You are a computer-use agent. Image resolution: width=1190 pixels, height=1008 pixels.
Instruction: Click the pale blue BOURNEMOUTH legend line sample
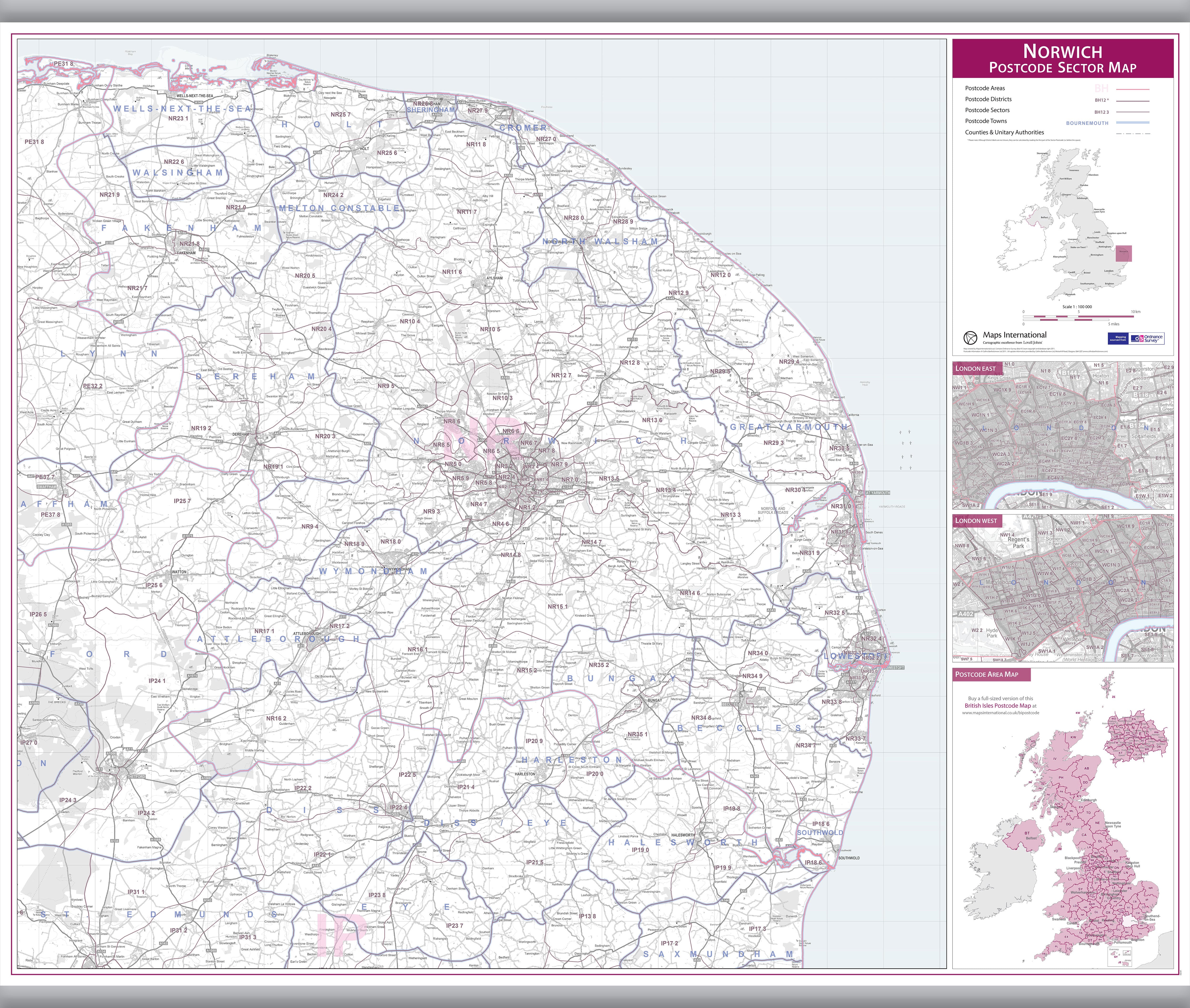(1132, 123)
